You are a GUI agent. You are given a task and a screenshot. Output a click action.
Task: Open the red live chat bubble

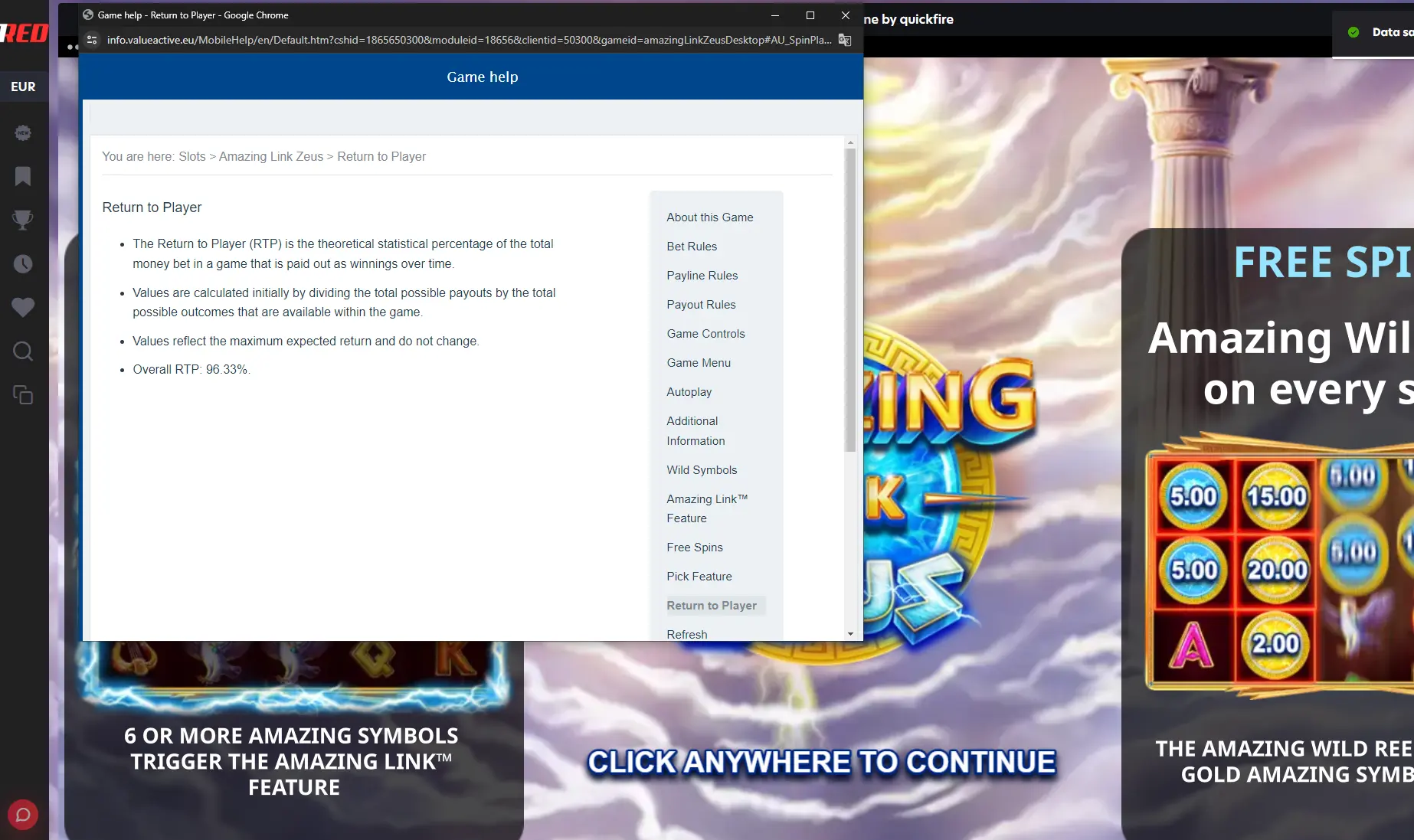[x=23, y=815]
